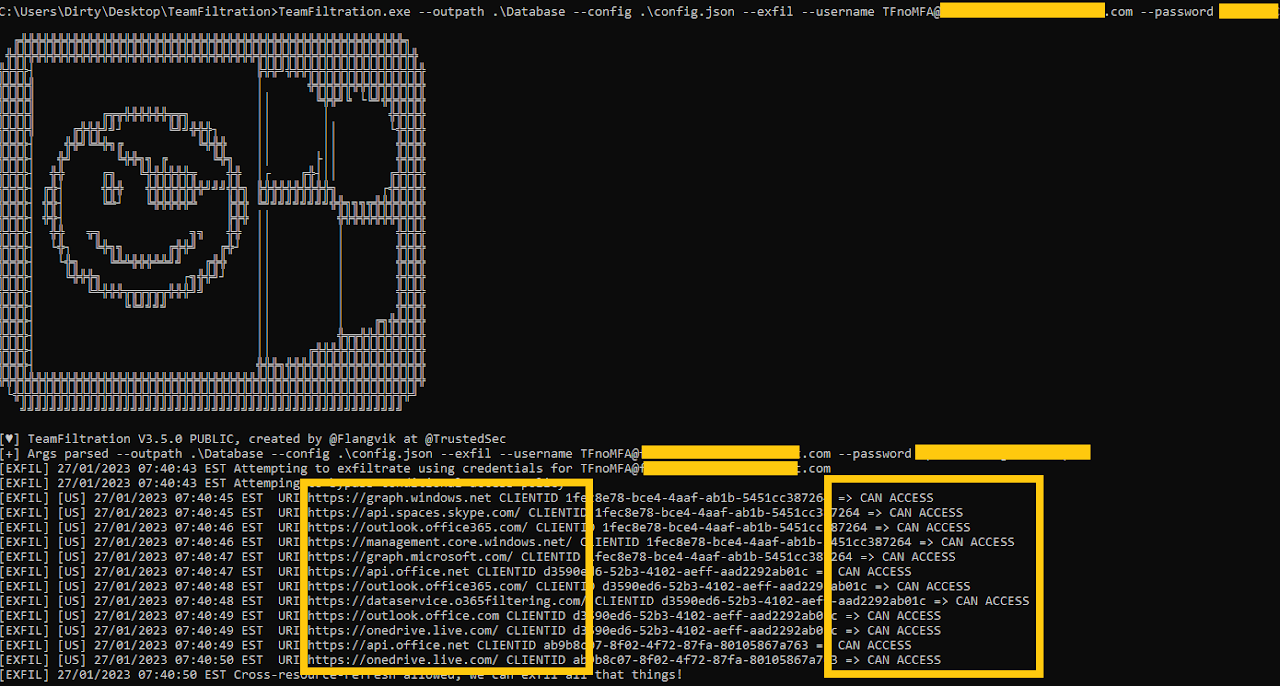
Task: Click CAN ACCESS on the api.spaces.skype.com row
Action: click(926, 513)
